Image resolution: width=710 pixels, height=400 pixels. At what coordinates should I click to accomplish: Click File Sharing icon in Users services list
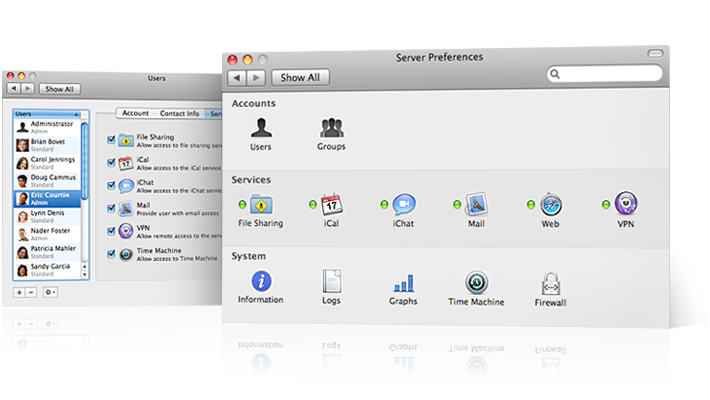125,140
